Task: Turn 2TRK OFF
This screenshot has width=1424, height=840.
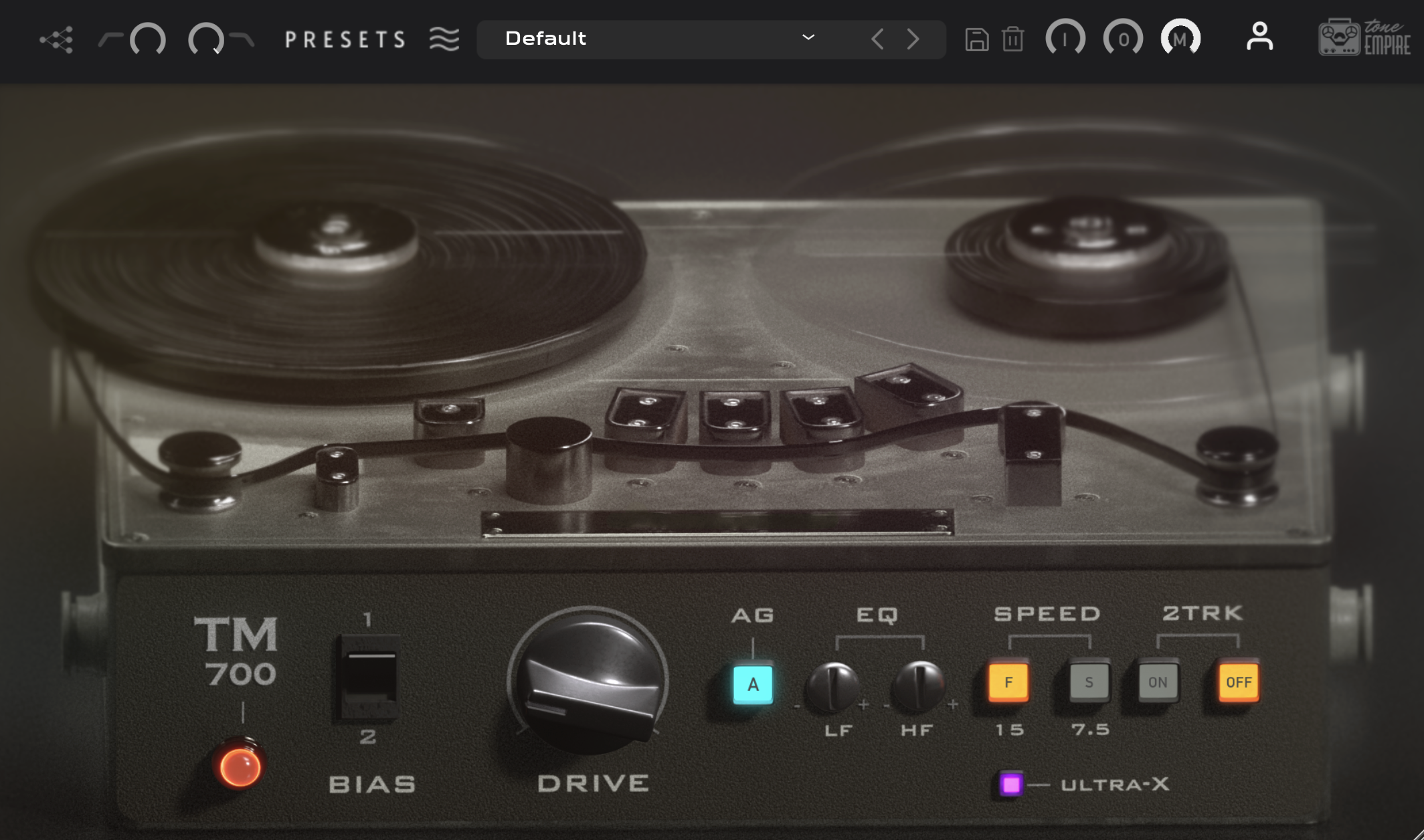Action: [x=1238, y=682]
